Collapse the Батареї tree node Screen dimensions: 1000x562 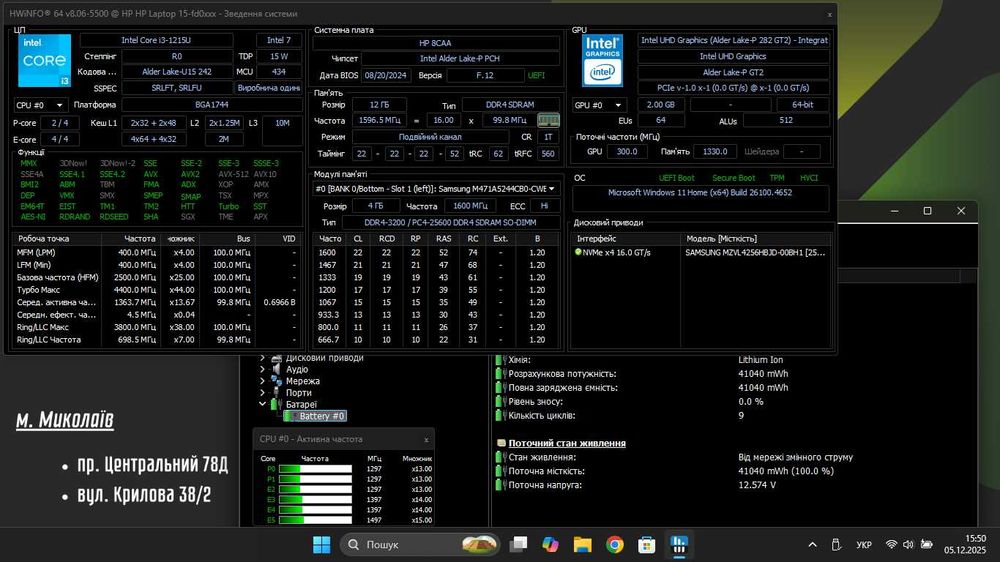[262, 404]
